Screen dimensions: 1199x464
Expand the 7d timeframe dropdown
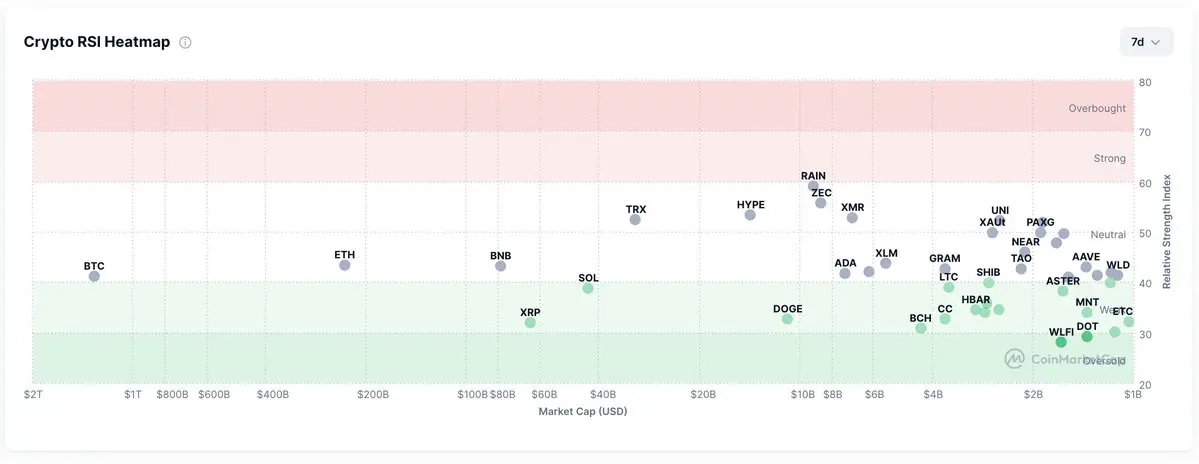pyautogui.click(x=1146, y=42)
